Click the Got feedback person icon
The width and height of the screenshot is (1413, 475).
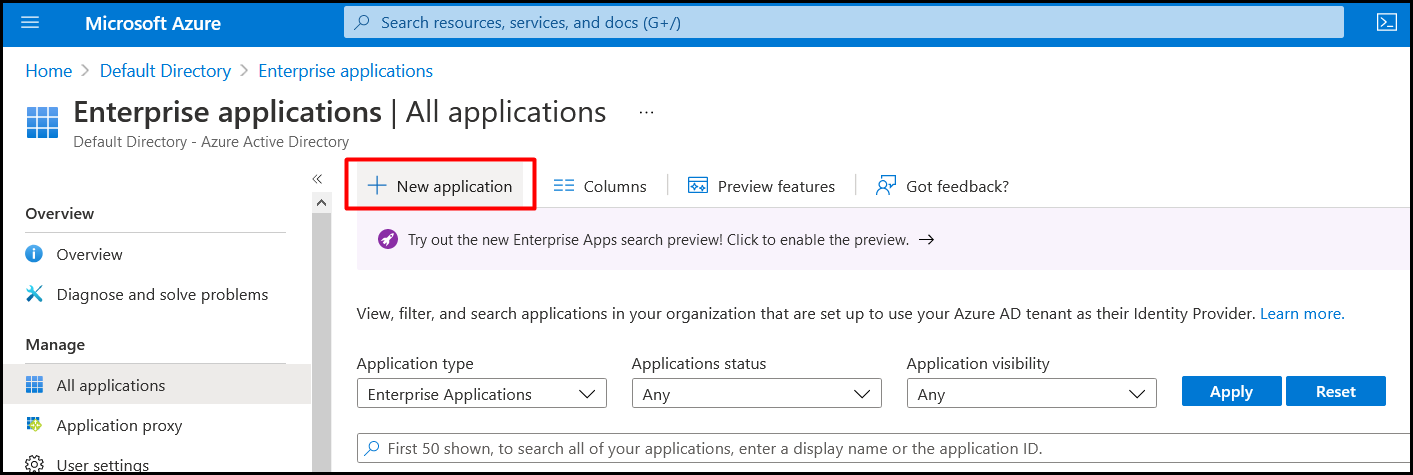pos(885,186)
